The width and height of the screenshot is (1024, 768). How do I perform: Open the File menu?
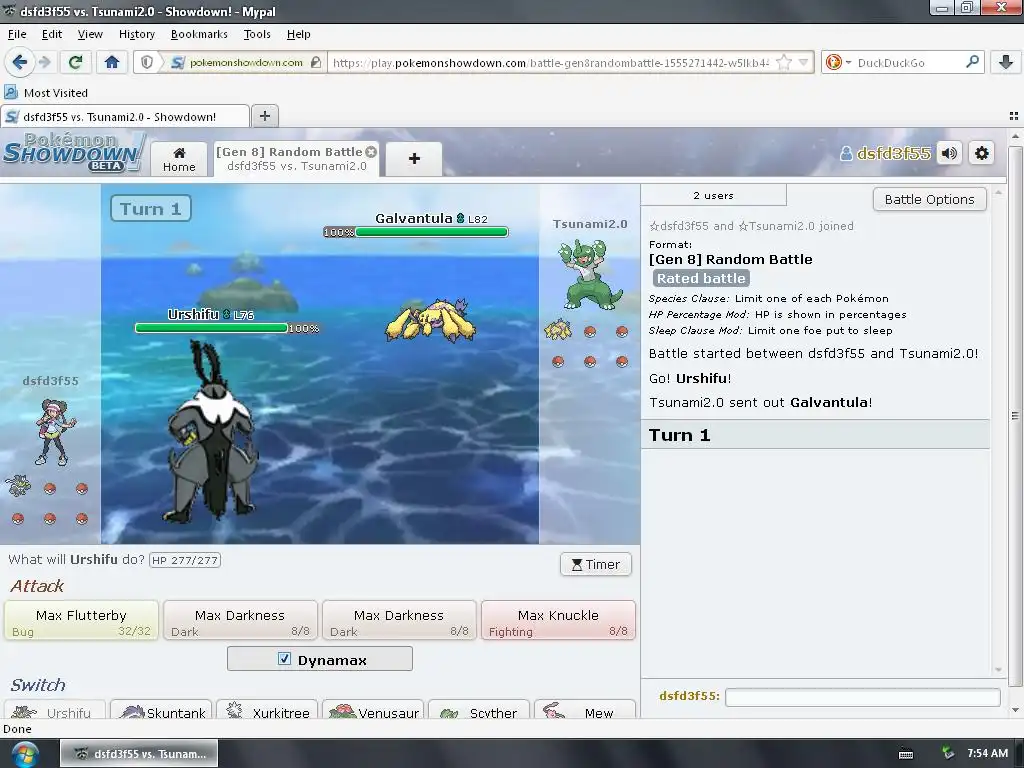click(17, 34)
